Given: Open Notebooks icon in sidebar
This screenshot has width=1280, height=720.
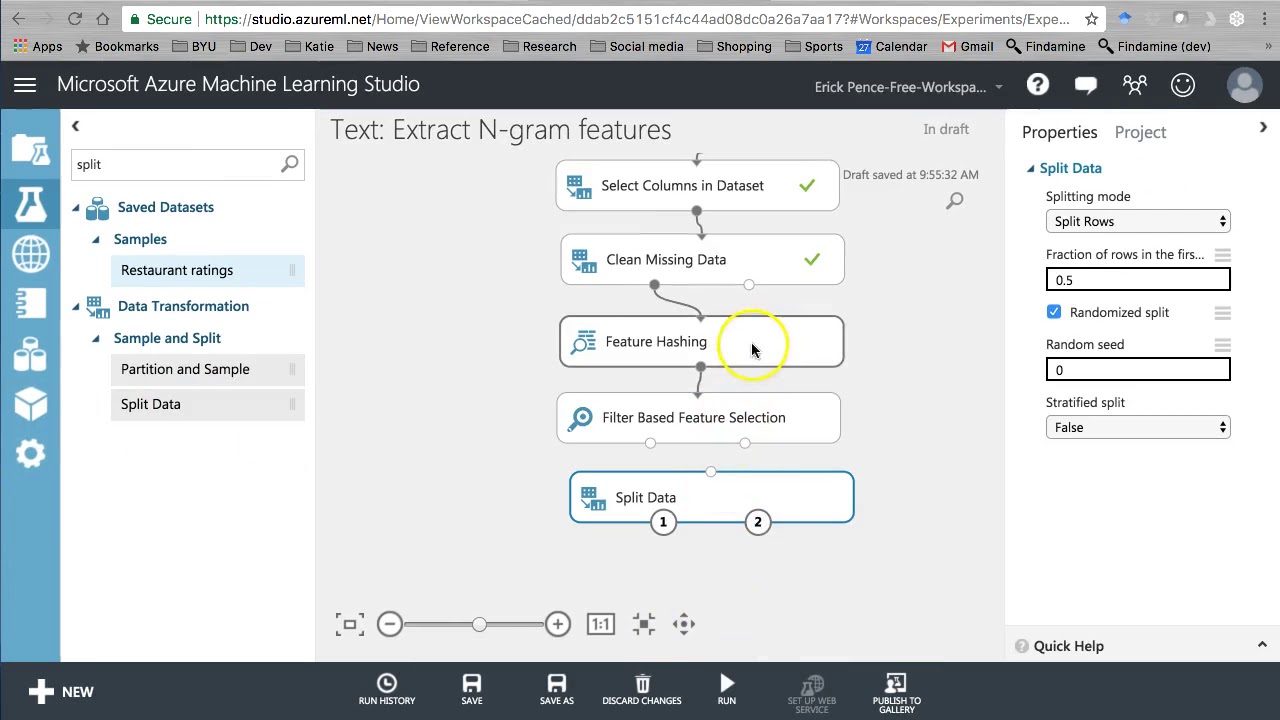Looking at the screenshot, I should click(30, 304).
